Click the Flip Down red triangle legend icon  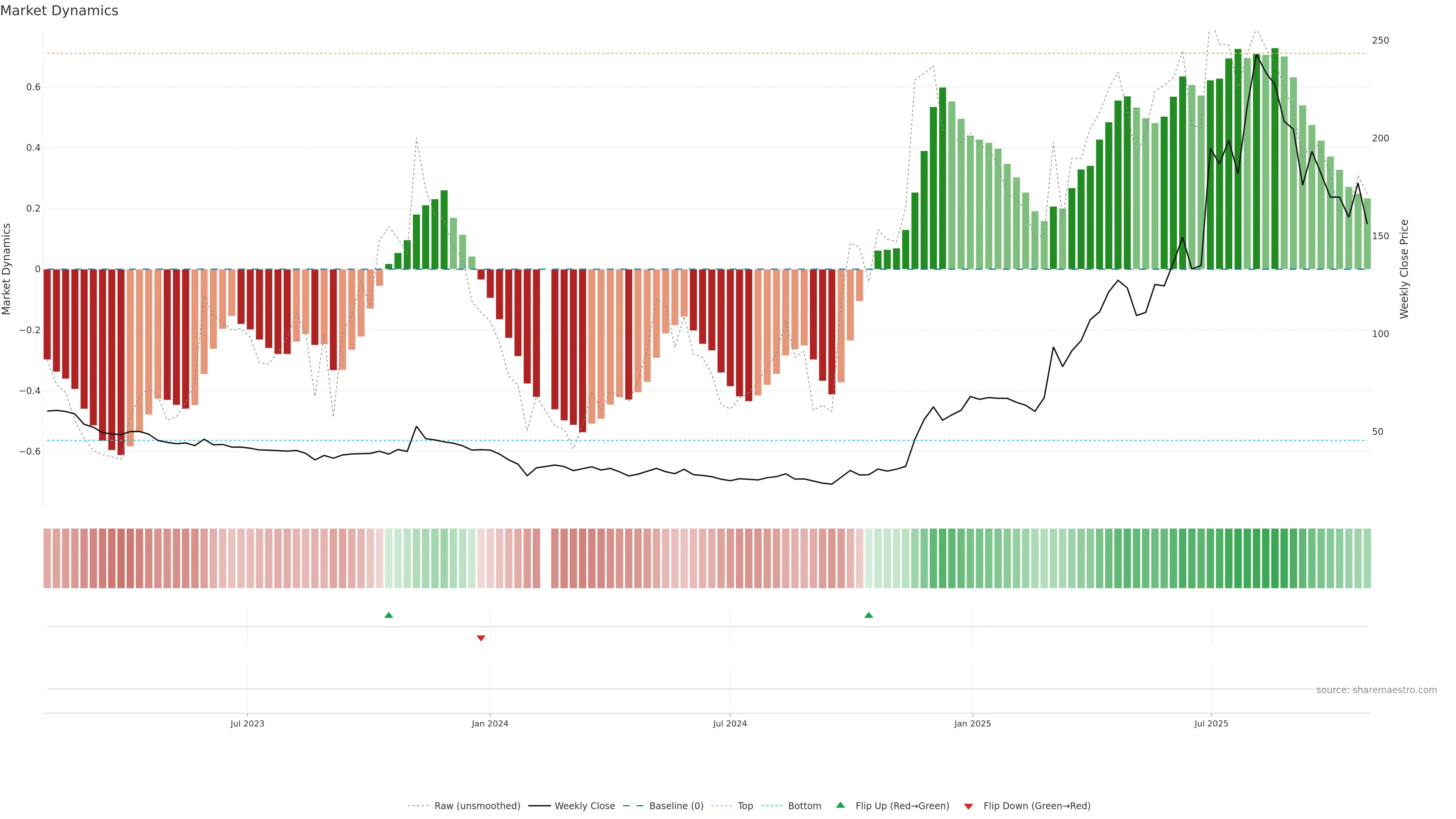(968, 806)
